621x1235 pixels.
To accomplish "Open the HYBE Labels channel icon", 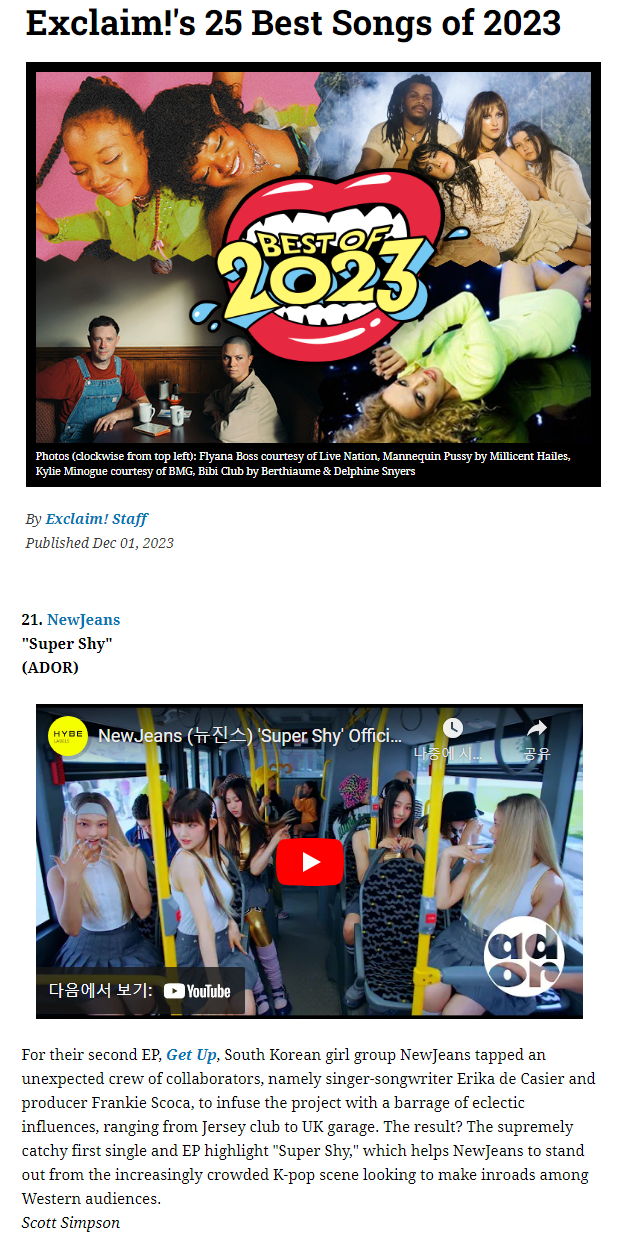I will (x=68, y=736).
